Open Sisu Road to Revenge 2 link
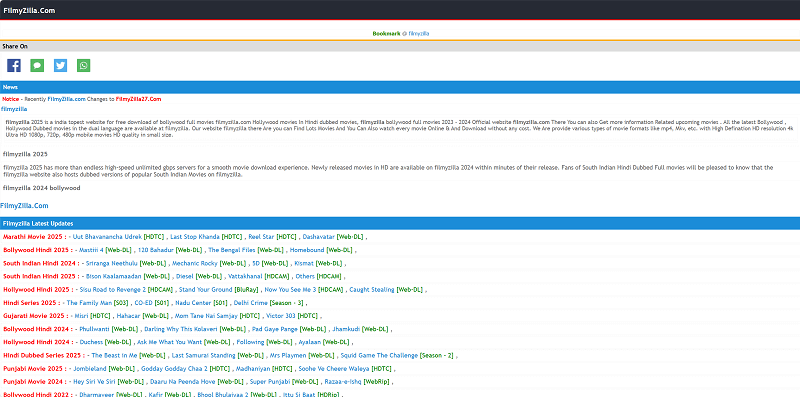This screenshot has height=397, width=800. [112, 290]
